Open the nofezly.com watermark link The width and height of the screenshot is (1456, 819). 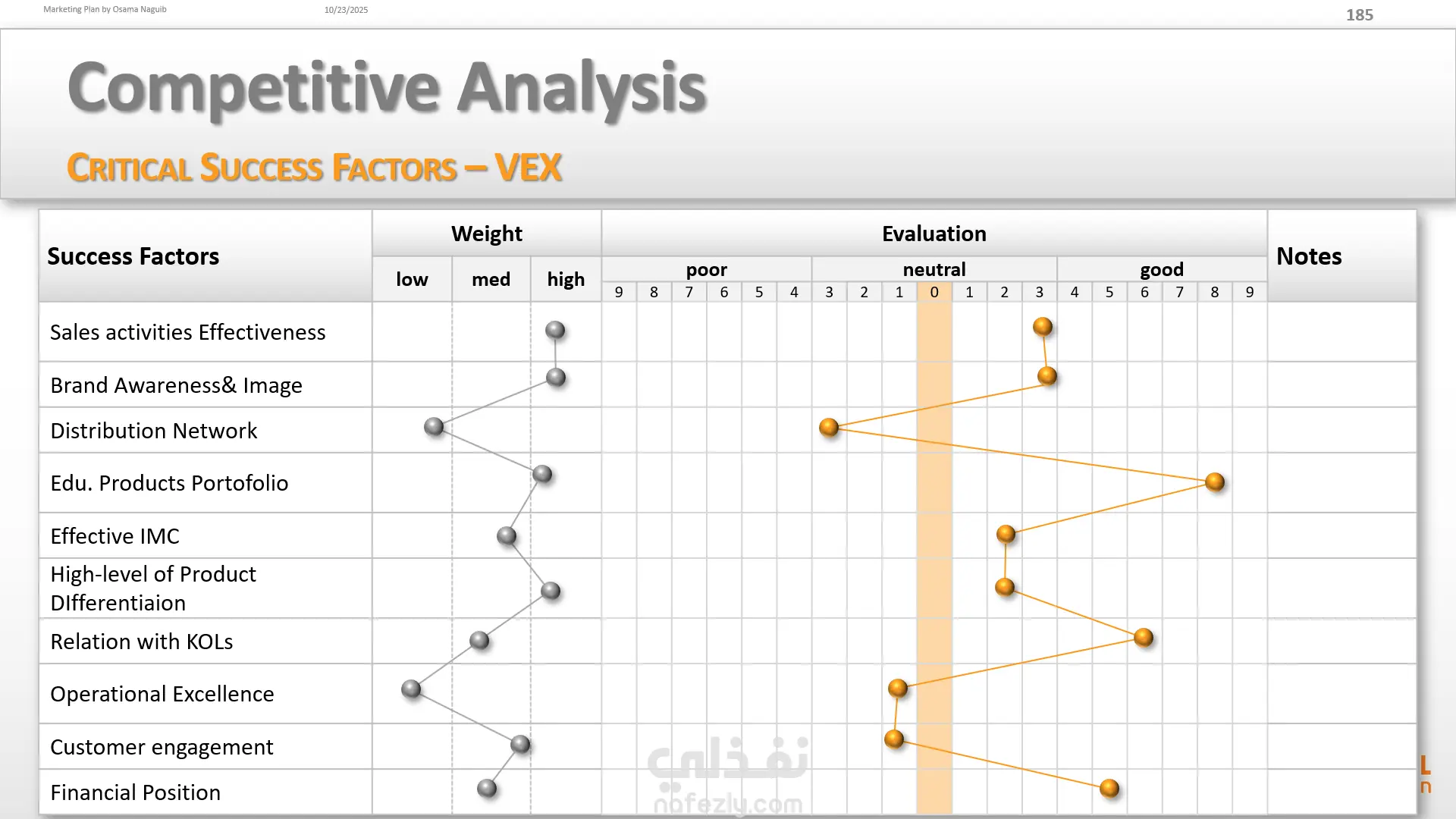pyautogui.click(x=728, y=804)
